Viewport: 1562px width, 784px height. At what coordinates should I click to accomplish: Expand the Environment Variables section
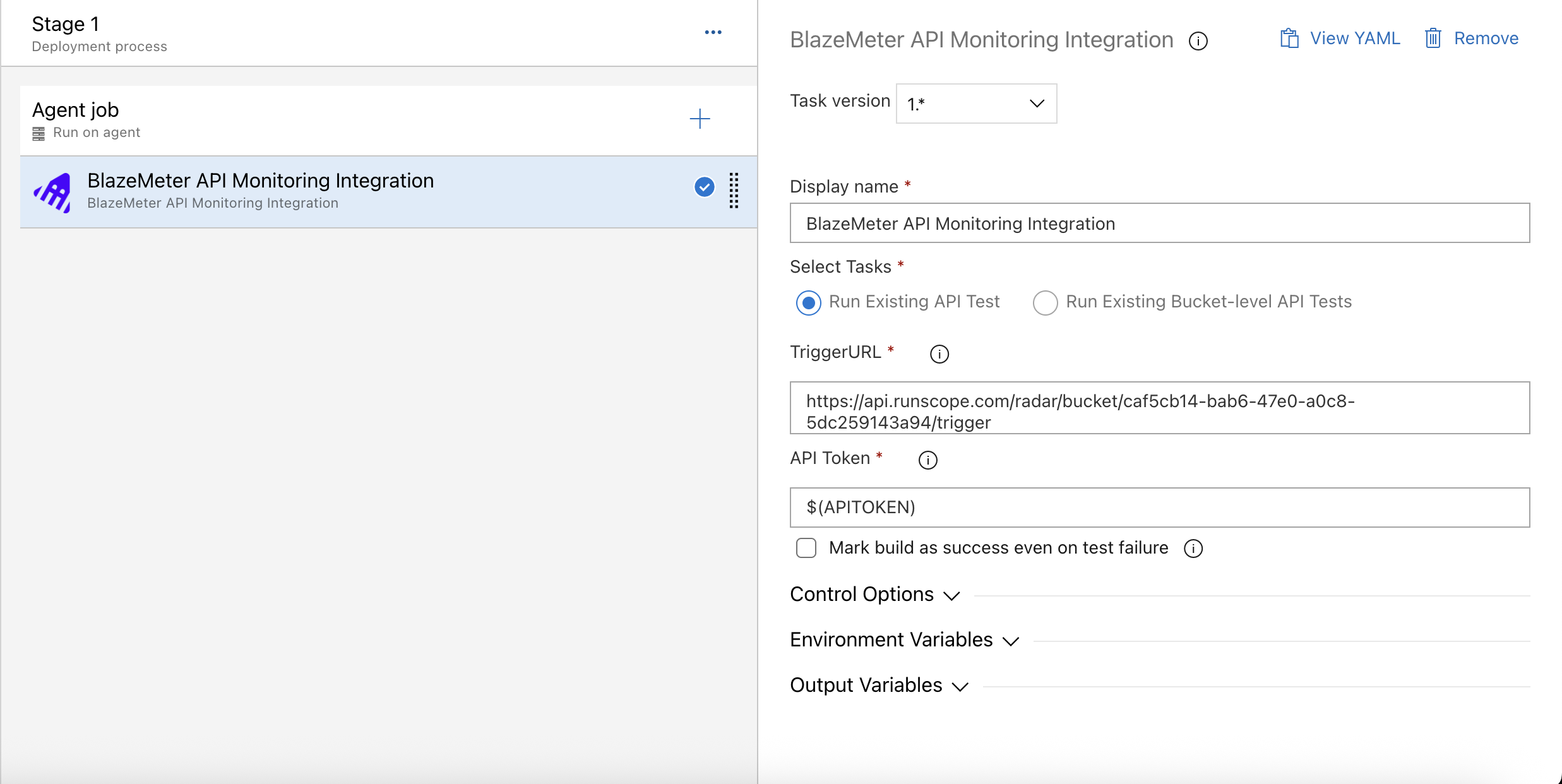904,640
